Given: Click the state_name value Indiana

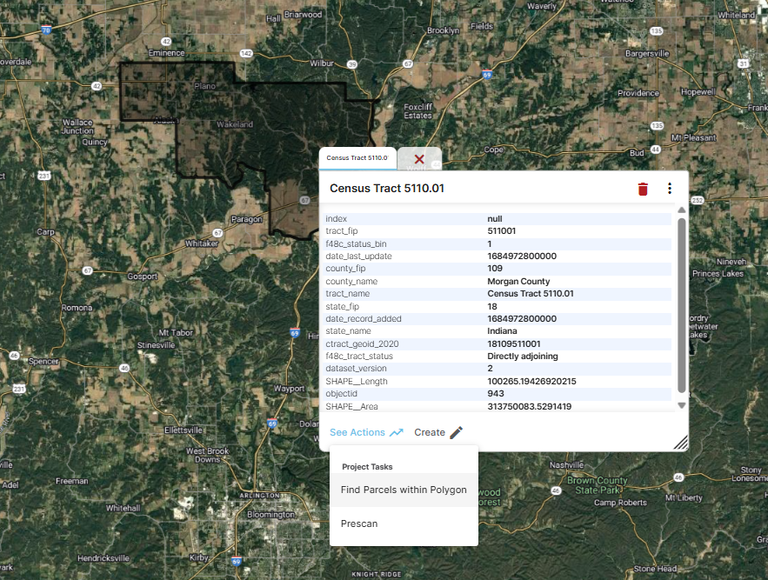Looking at the screenshot, I should point(502,331).
